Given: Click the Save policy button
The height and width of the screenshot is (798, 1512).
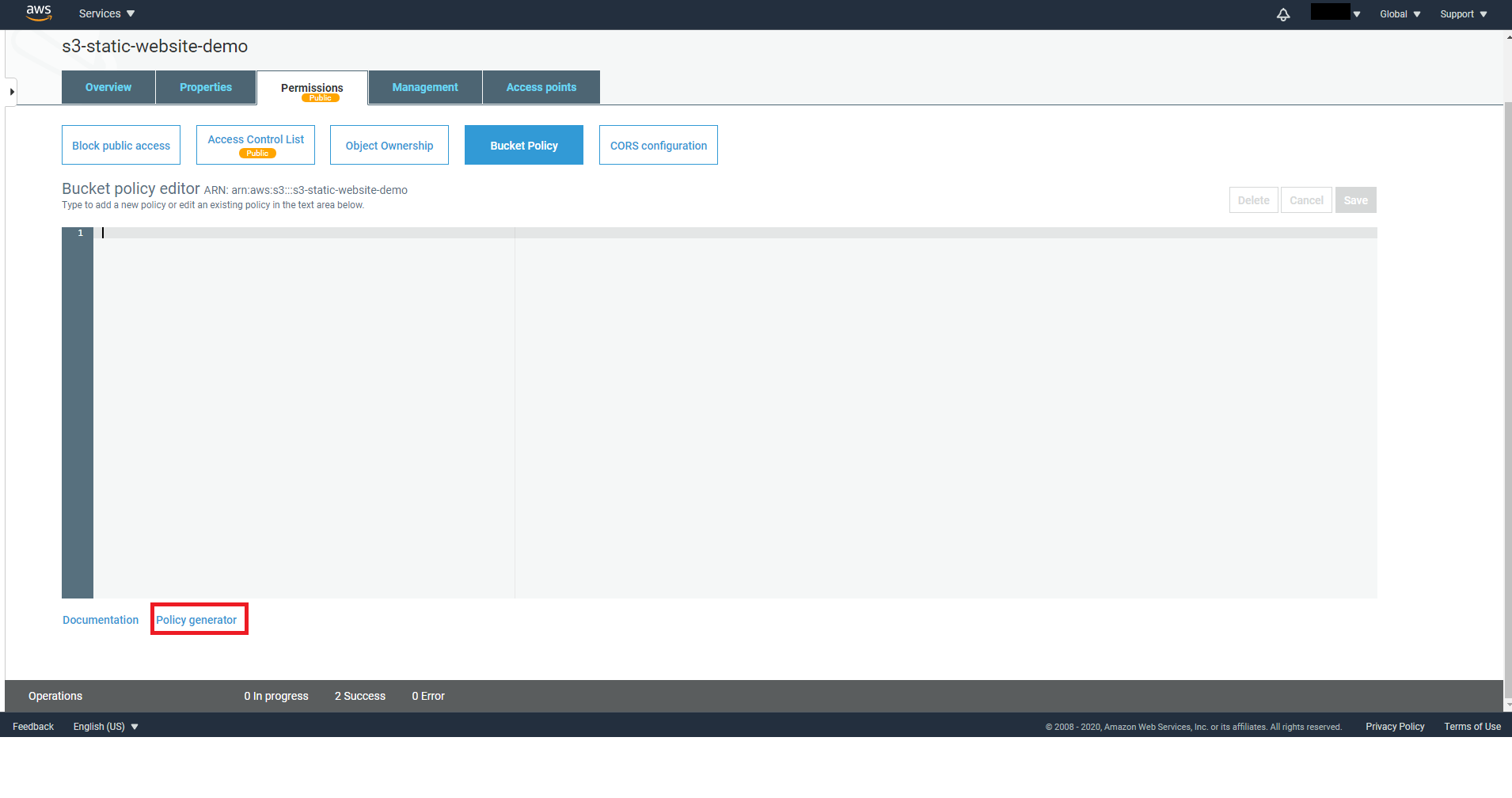Looking at the screenshot, I should click(x=1355, y=200).
